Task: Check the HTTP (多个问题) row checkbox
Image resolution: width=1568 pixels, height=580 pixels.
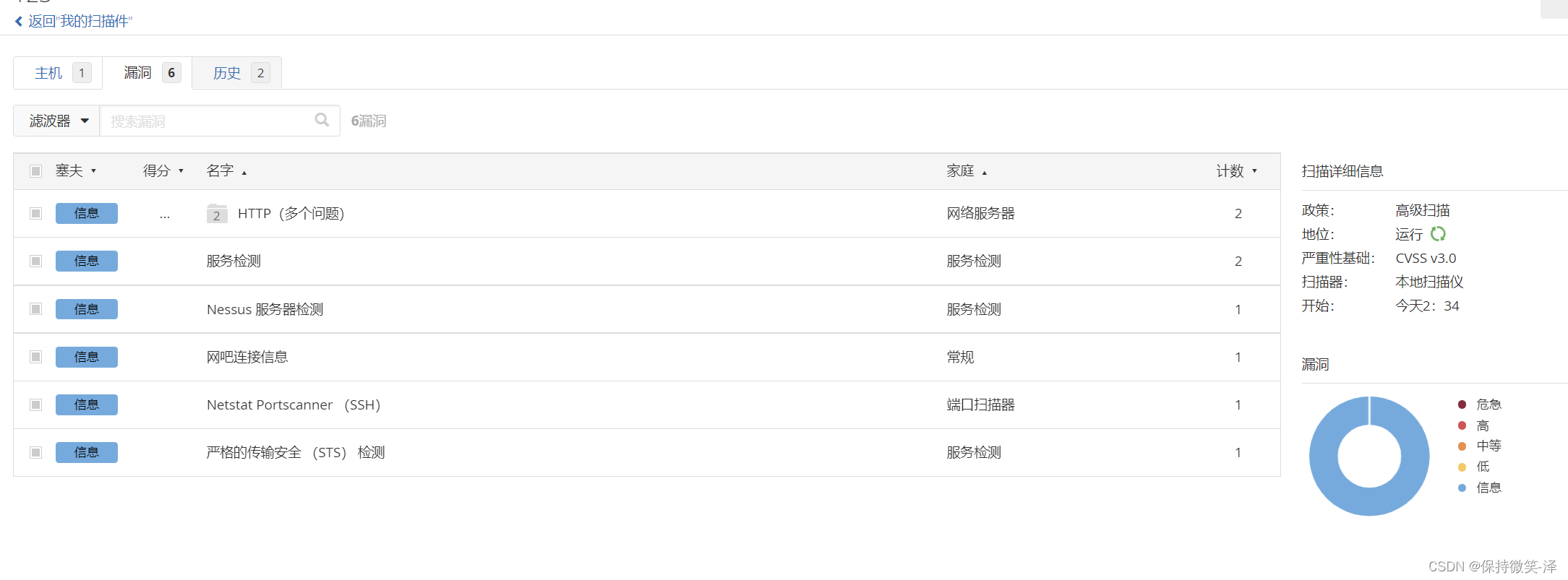Action: coord(35,213)
